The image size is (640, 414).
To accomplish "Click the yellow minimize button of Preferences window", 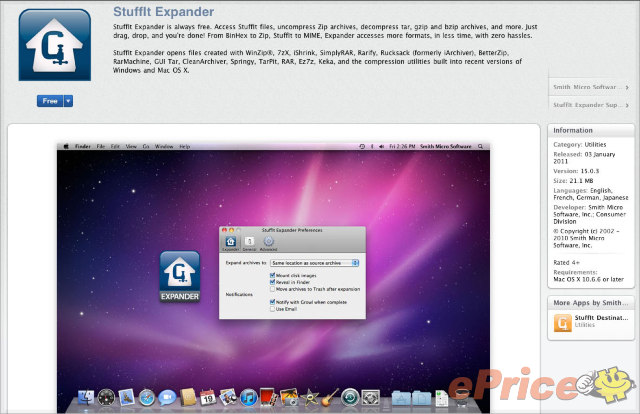I will [231, 230].
